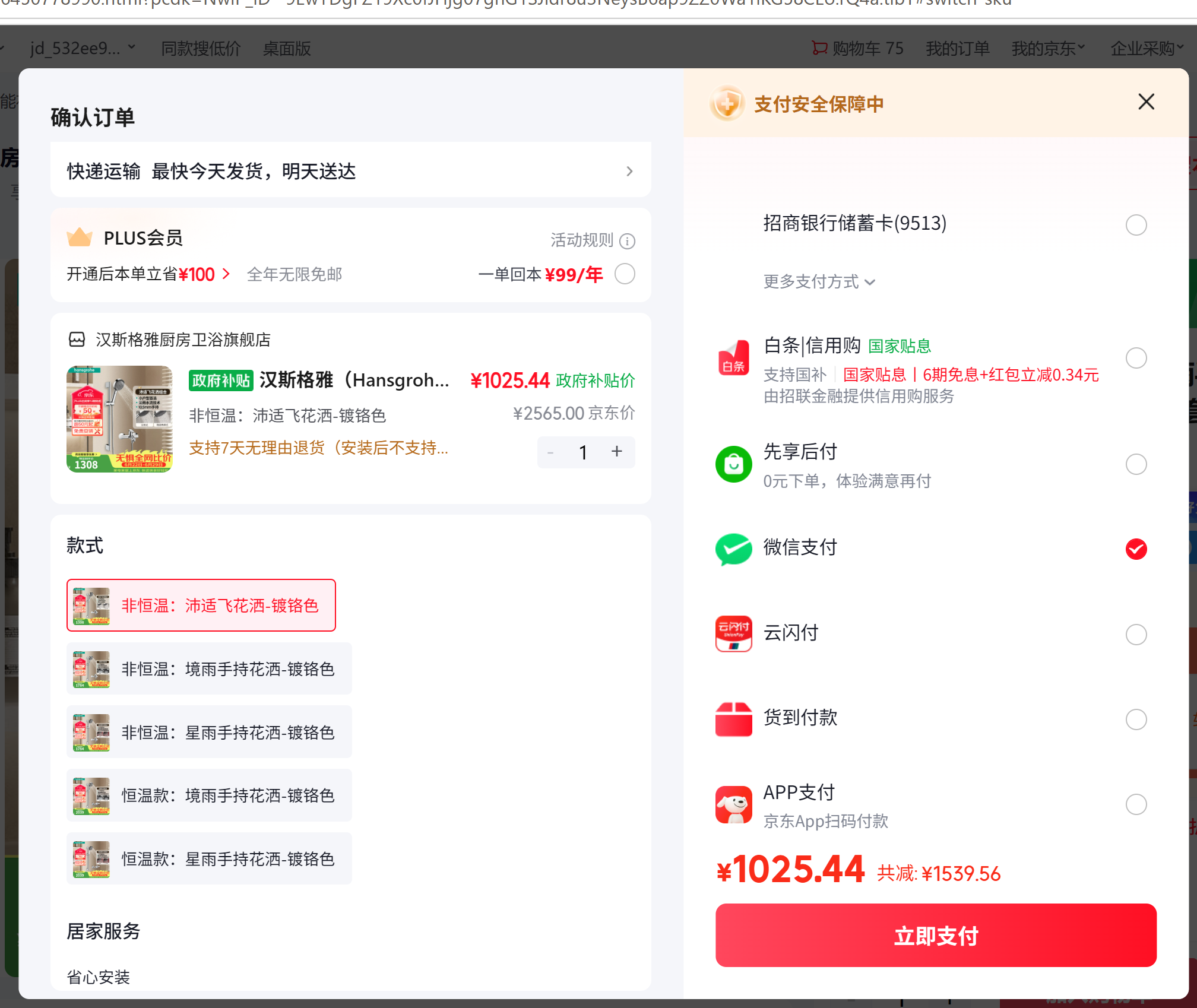Select style 恒温款：星雨手持花洒-镀铬色
Screen dimensions: 1197x1008
209,859
